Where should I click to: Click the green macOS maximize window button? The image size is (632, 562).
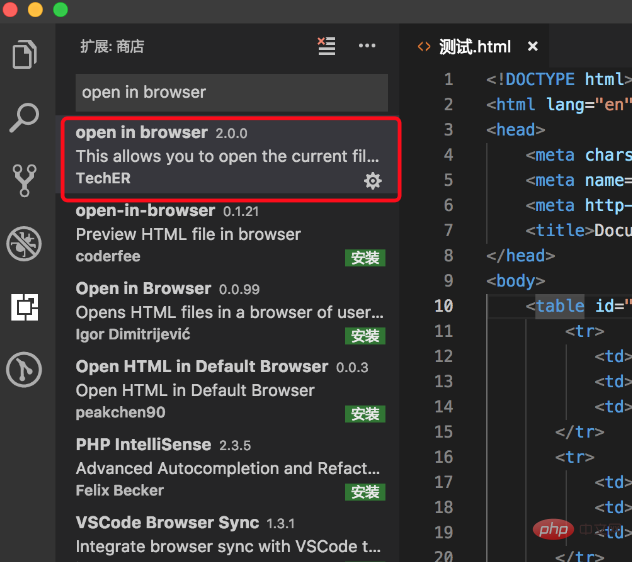[x=60, y=9]
